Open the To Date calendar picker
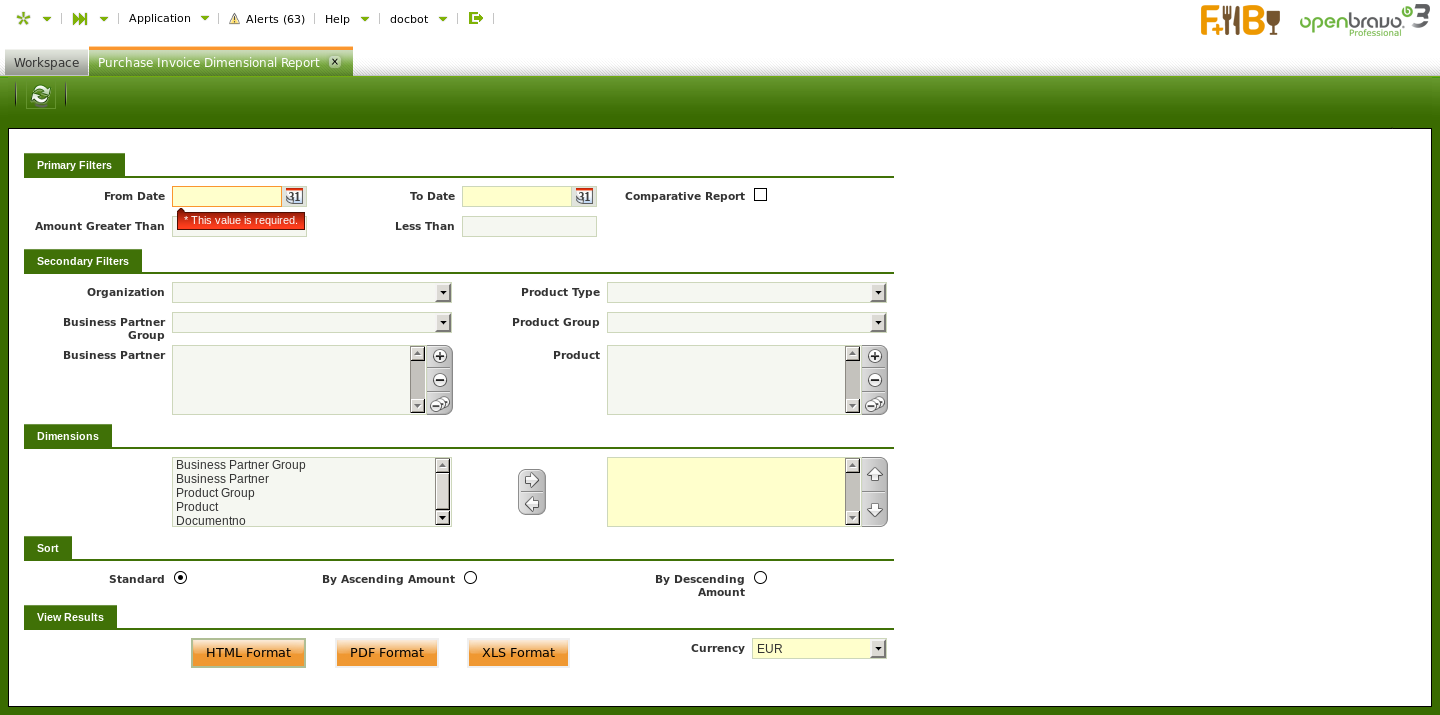Viewport: 1440px width, 715px height. pyautogui.click(x=584, y=197)
